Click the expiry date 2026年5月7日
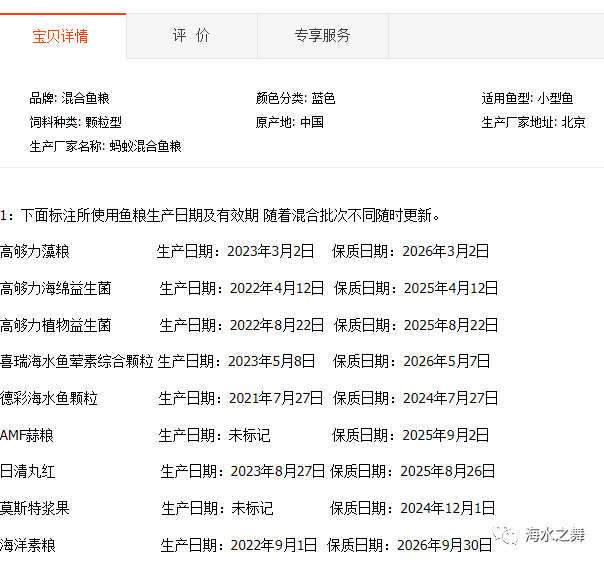The image size is (604, 562). (447, 361)
